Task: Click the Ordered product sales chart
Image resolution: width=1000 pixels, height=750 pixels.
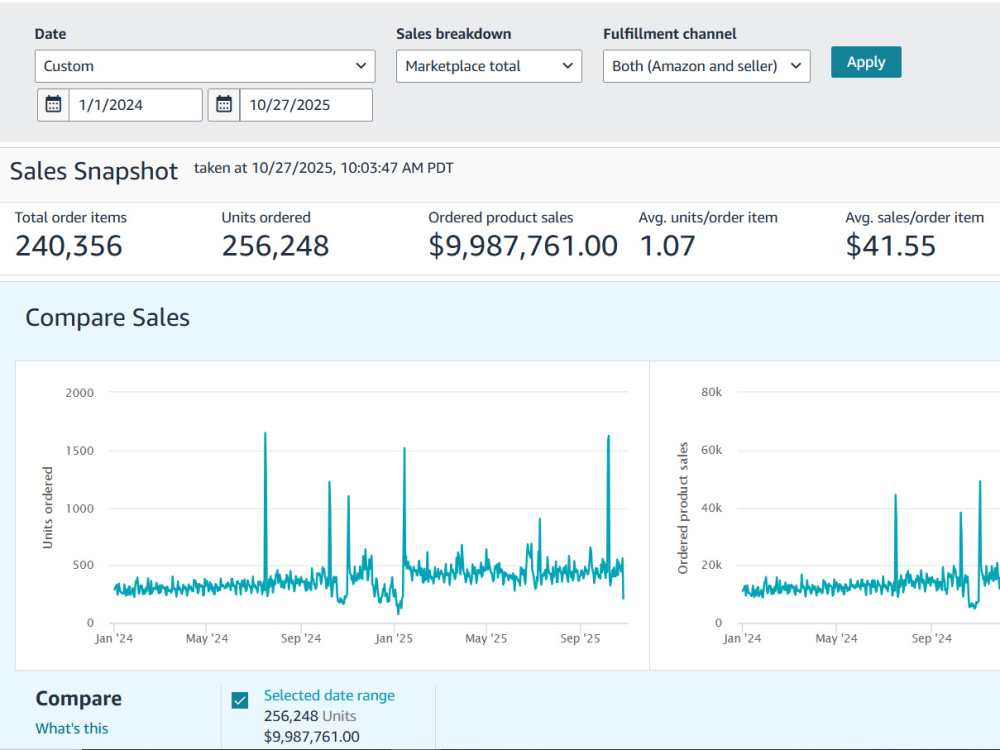Action: 825,515
